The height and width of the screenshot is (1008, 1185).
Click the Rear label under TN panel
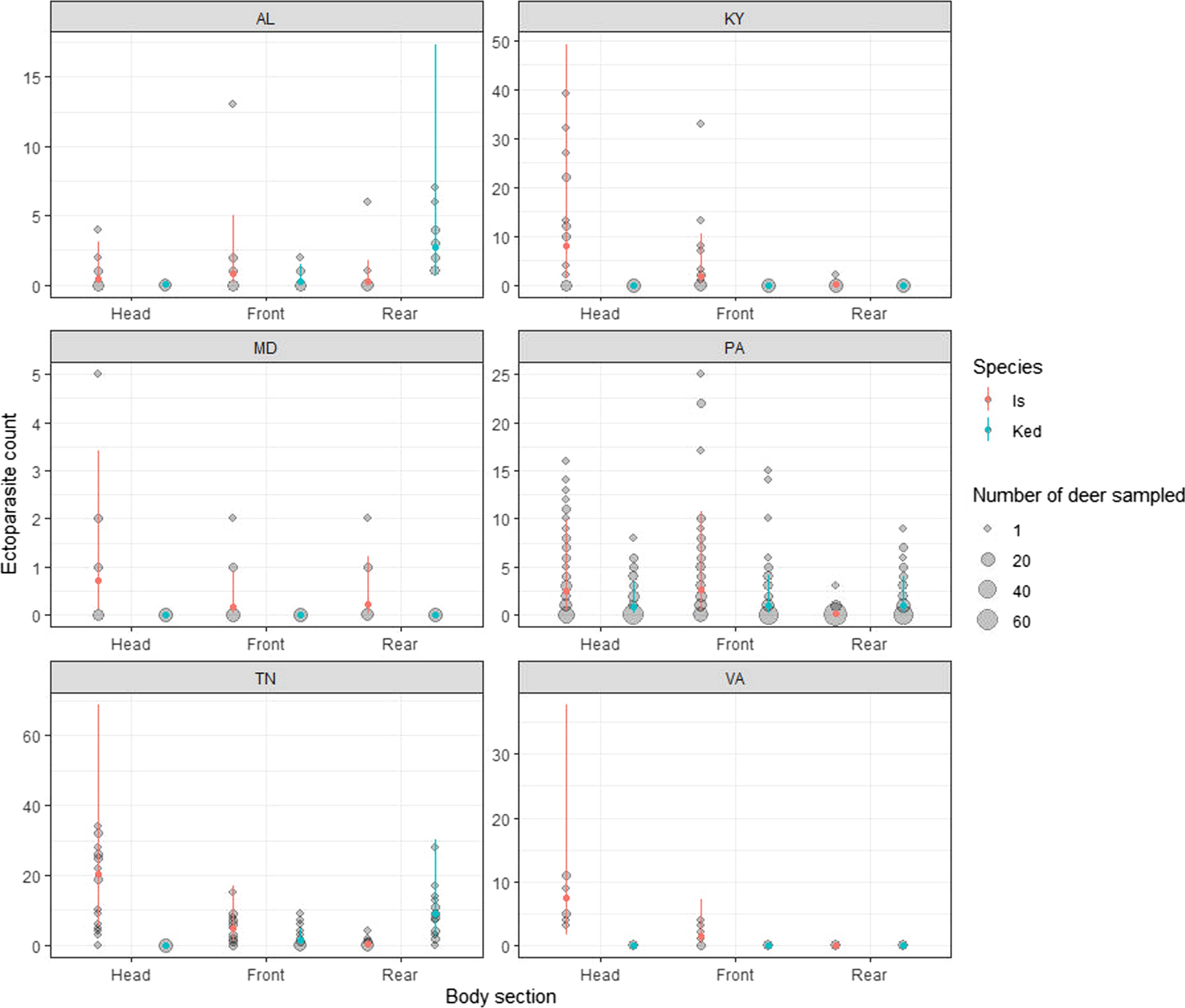pyautogui.click(x=400, y=975)
